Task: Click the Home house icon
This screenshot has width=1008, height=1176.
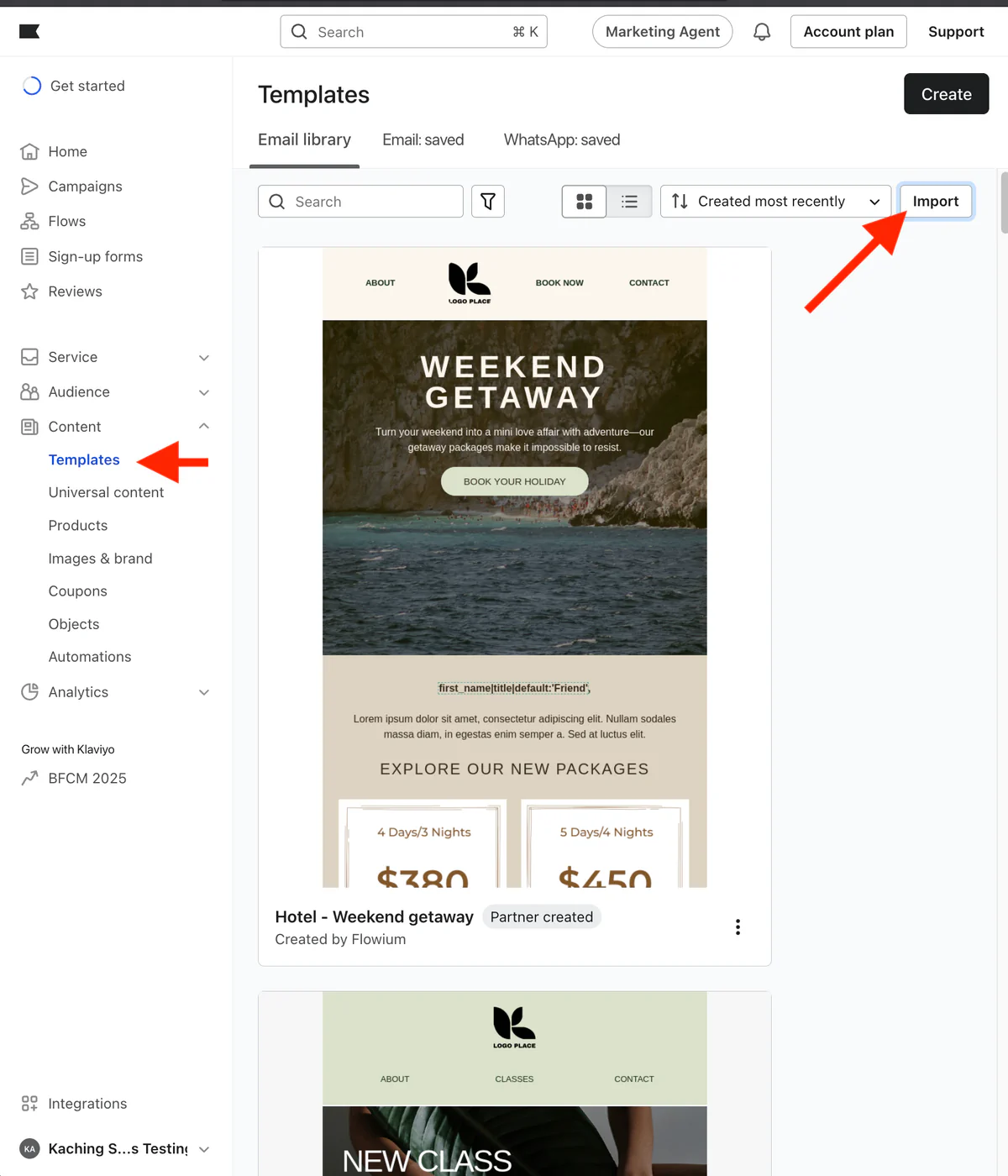Action: [29, 151]
